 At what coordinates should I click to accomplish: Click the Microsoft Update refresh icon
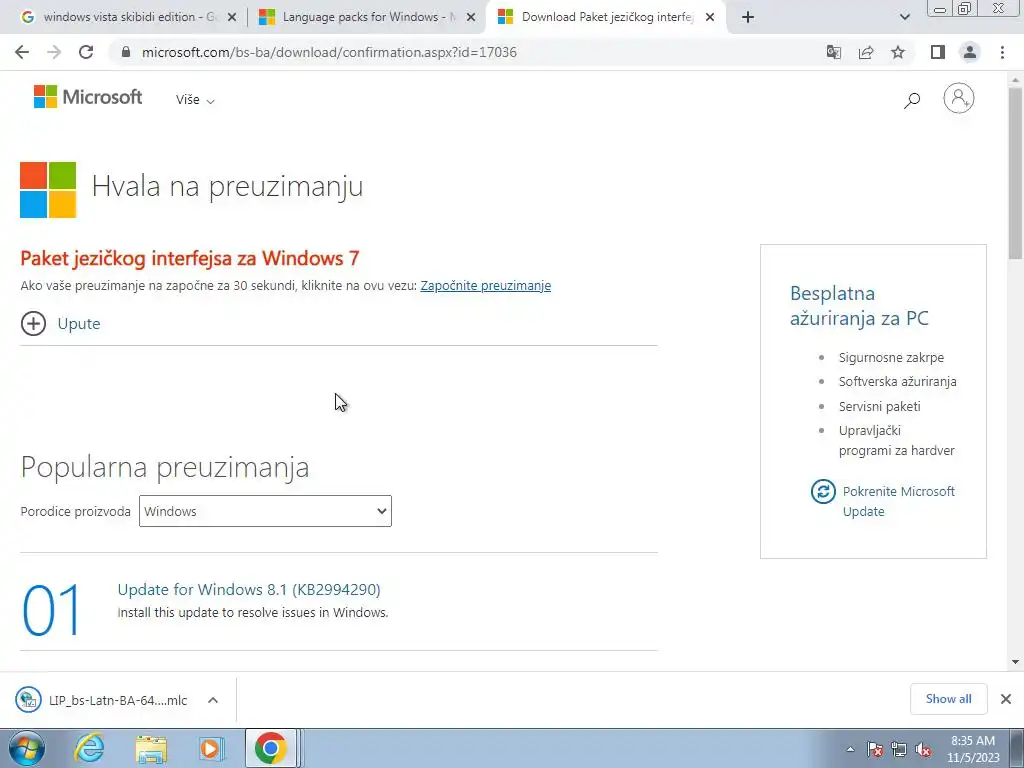pyautogui.click(x=823, y=491)
